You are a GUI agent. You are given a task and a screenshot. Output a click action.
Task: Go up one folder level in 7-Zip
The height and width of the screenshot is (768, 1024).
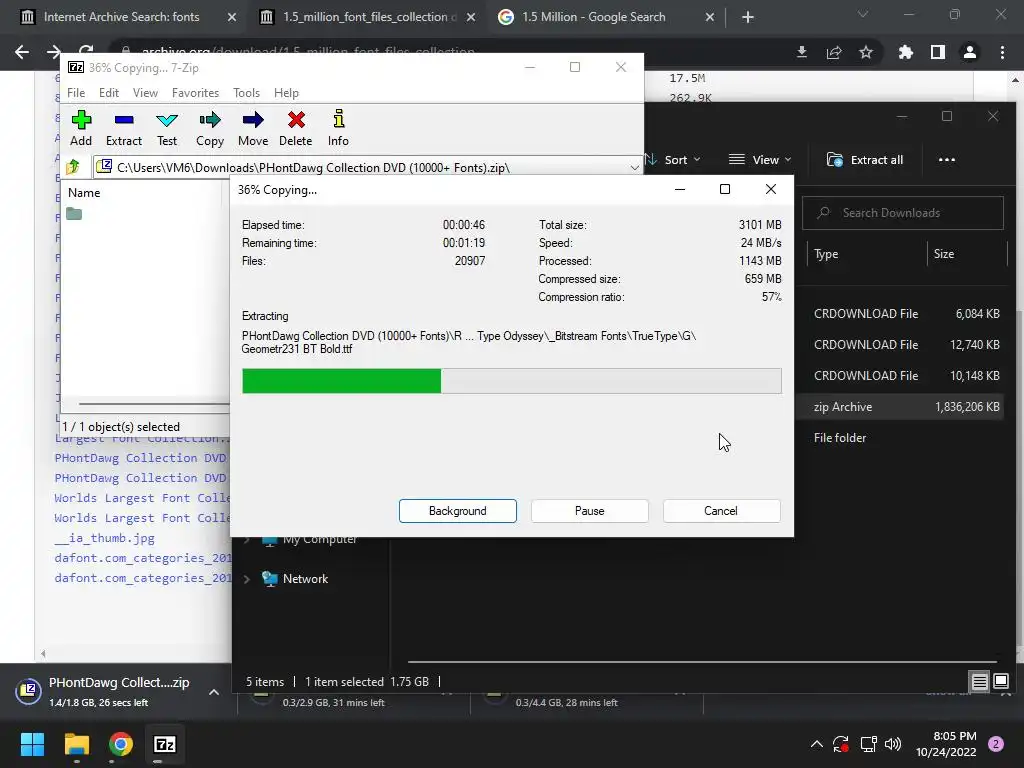73,167
